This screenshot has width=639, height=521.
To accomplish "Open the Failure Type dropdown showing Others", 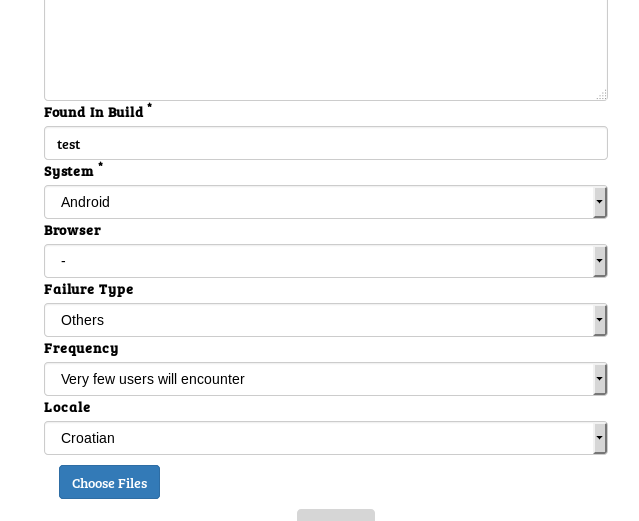I will 320,320.
